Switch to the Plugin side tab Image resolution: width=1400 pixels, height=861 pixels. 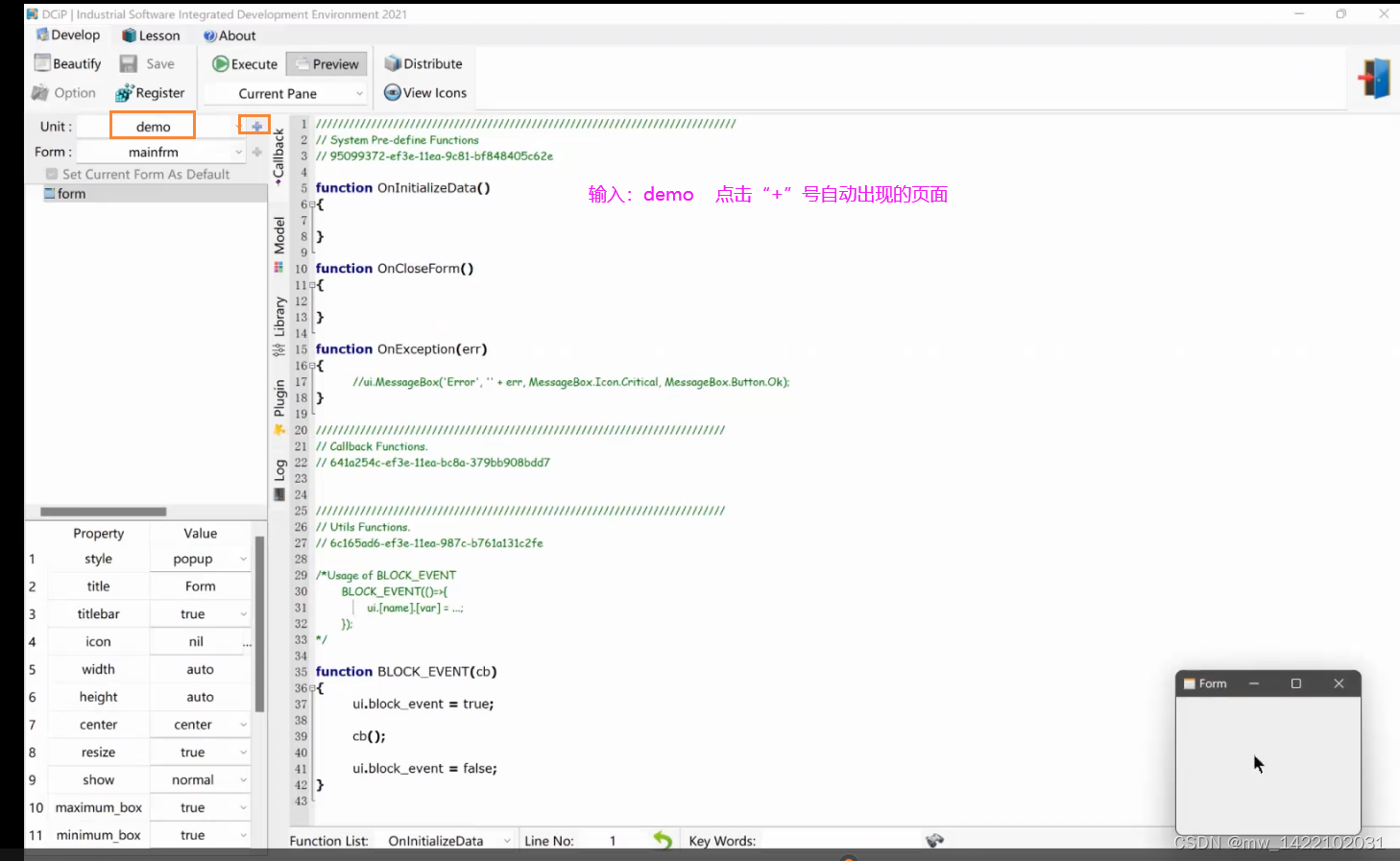click(x=278, y=407)
